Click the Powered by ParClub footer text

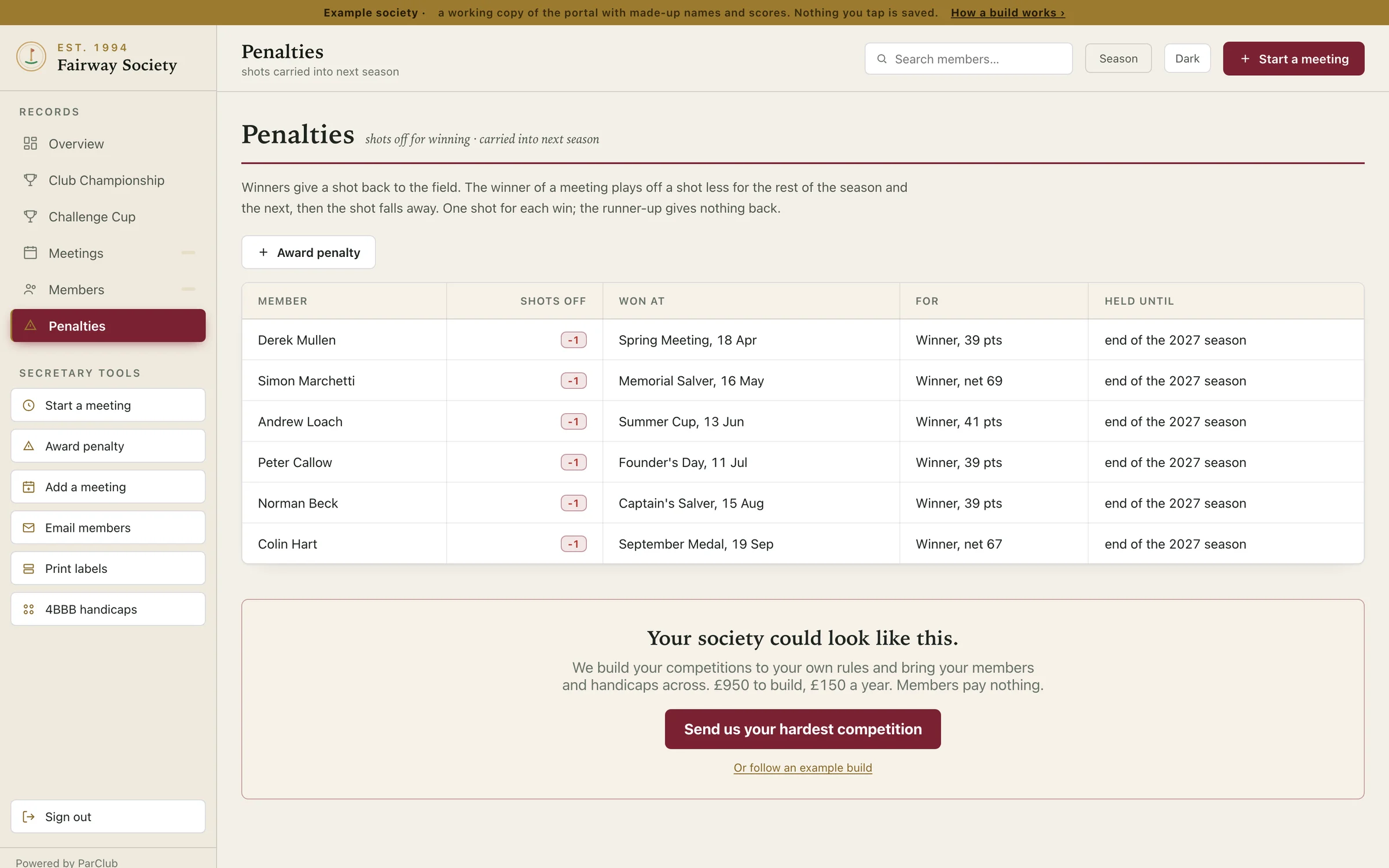tap(67, 862)
